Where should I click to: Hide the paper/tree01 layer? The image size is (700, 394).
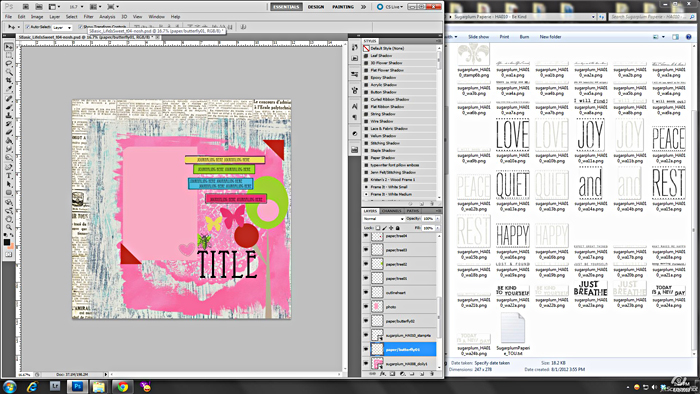(366, 278)
